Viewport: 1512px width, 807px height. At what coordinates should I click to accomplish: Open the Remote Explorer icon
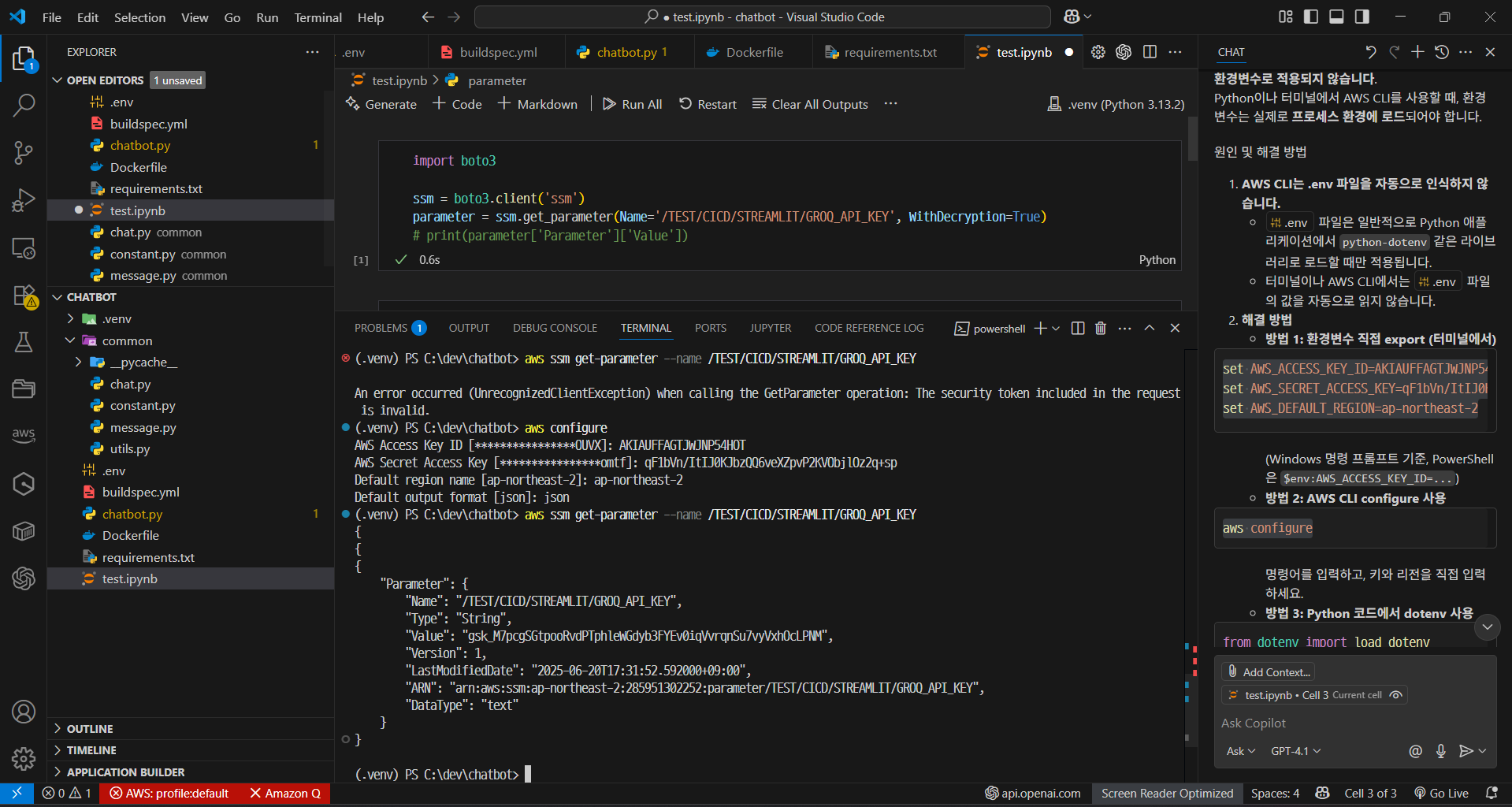click(24, 248)
